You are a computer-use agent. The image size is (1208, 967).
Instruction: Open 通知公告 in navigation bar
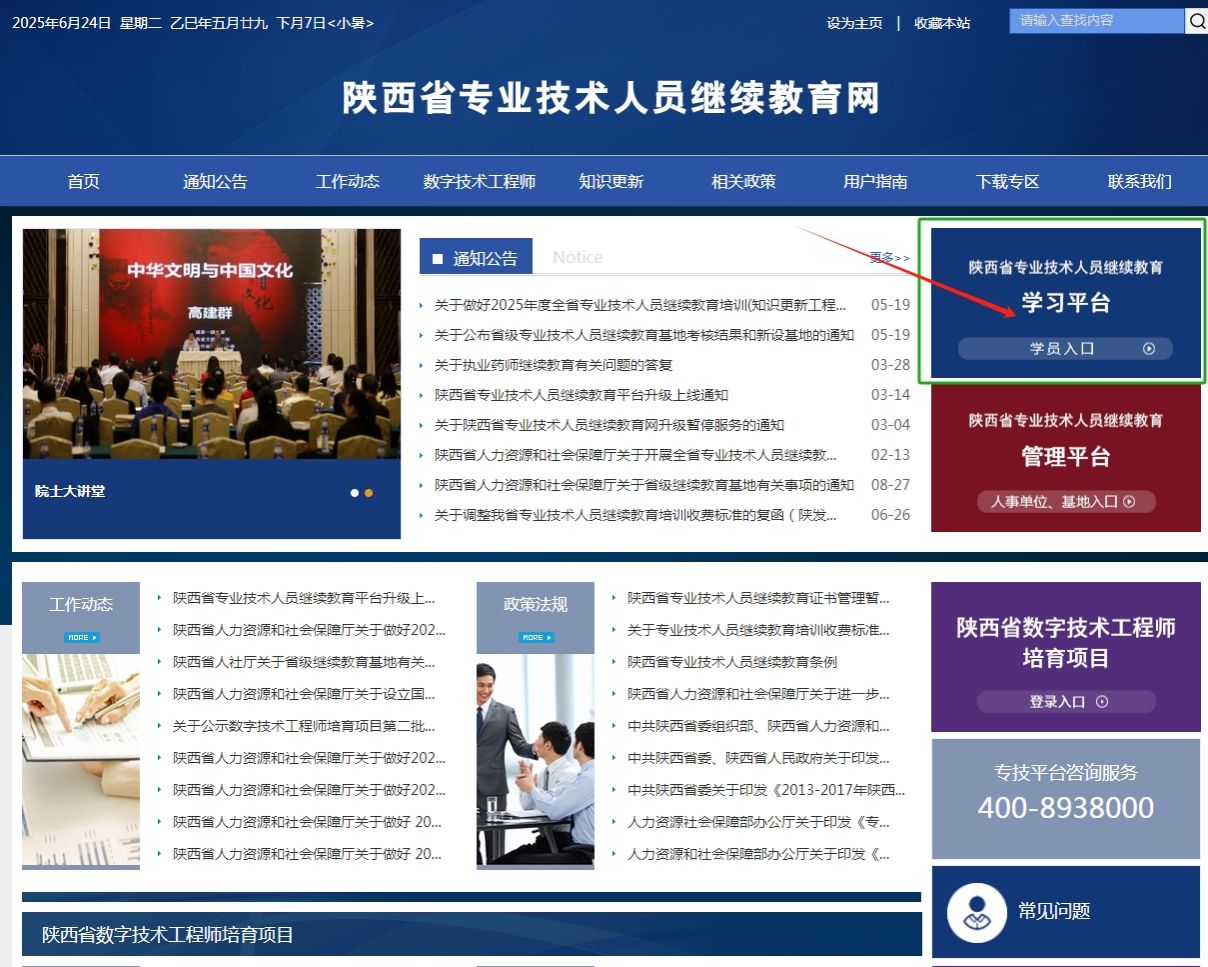point(215,182)
